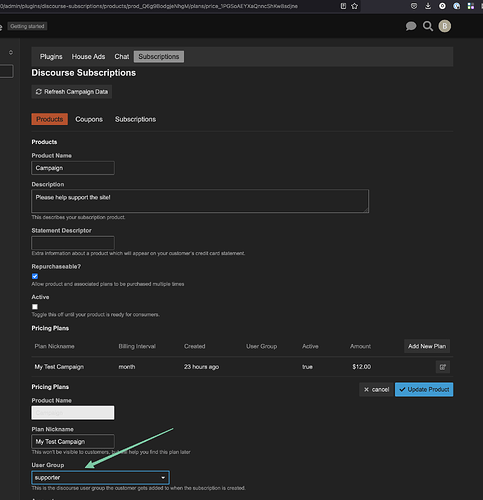The width and height of the screenshot is (483, 500).
Task: Bookmark page with the star icon
Action: coord(355,6)
